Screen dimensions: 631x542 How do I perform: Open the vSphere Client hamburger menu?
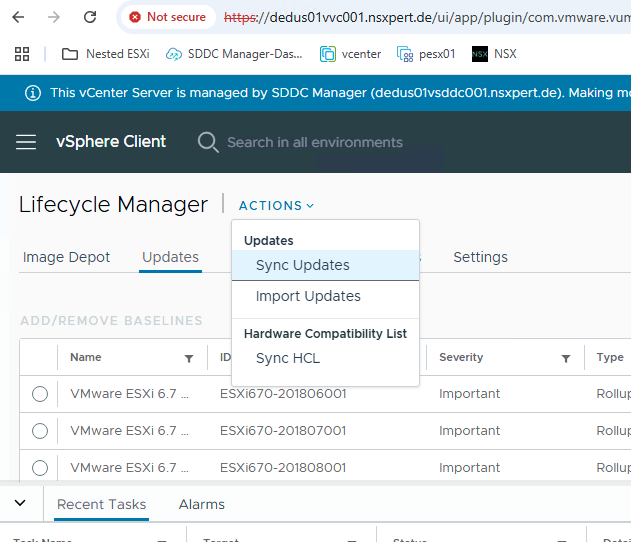[x=26, y=142]
